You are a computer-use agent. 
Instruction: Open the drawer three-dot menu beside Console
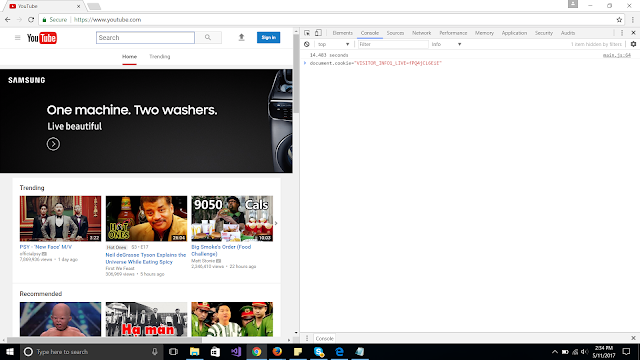click(307, 338)
